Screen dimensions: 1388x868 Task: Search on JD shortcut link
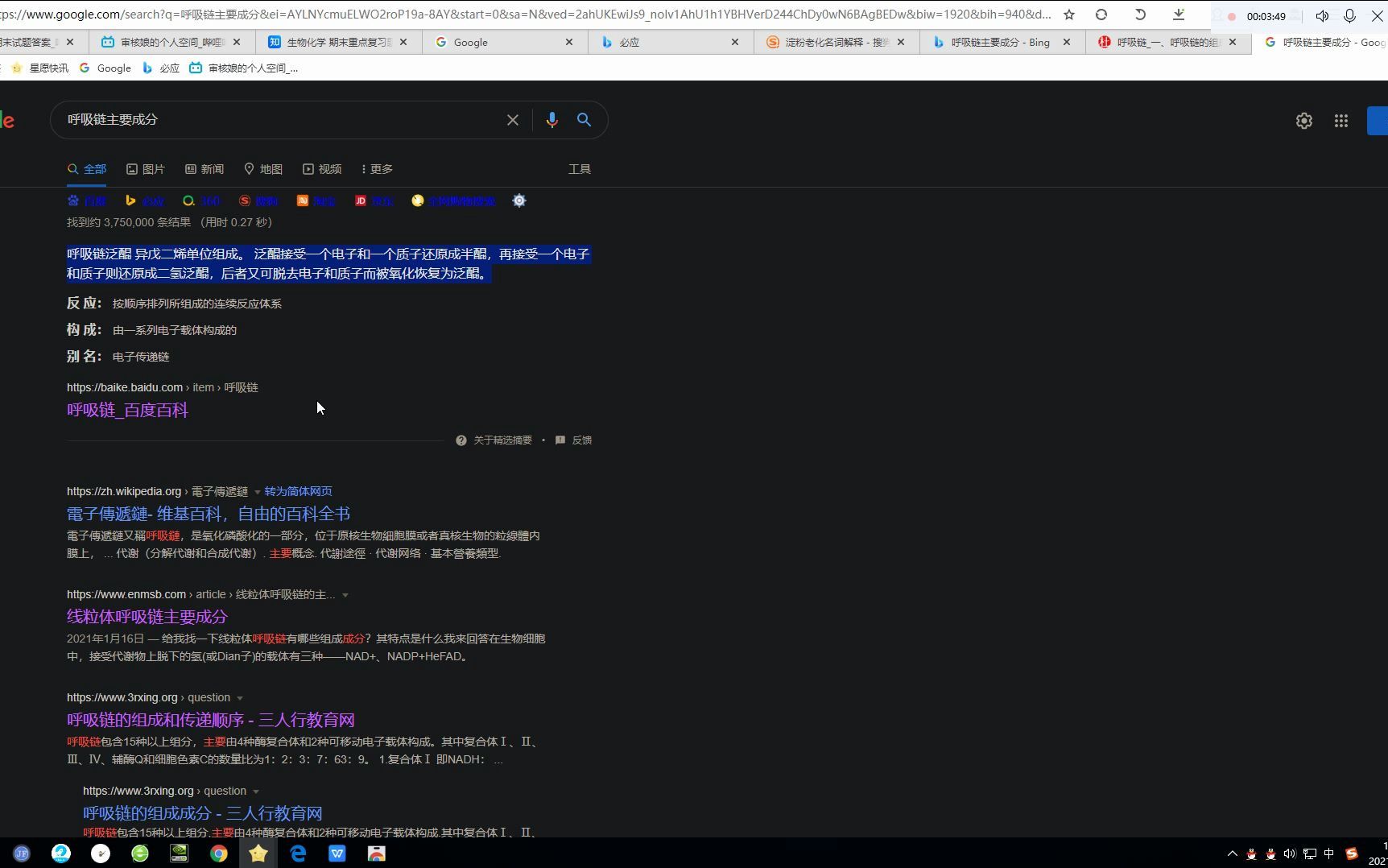374,200
